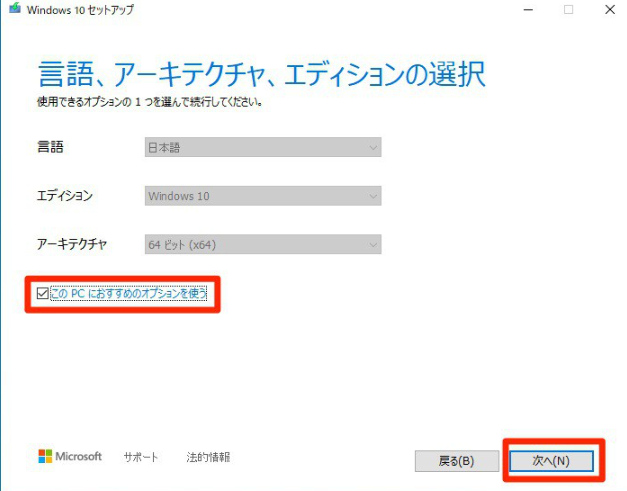Screen dimensions: 627x491
Task: Open the 言語 dropdown showing 日本語
Action: pos(263,148)
